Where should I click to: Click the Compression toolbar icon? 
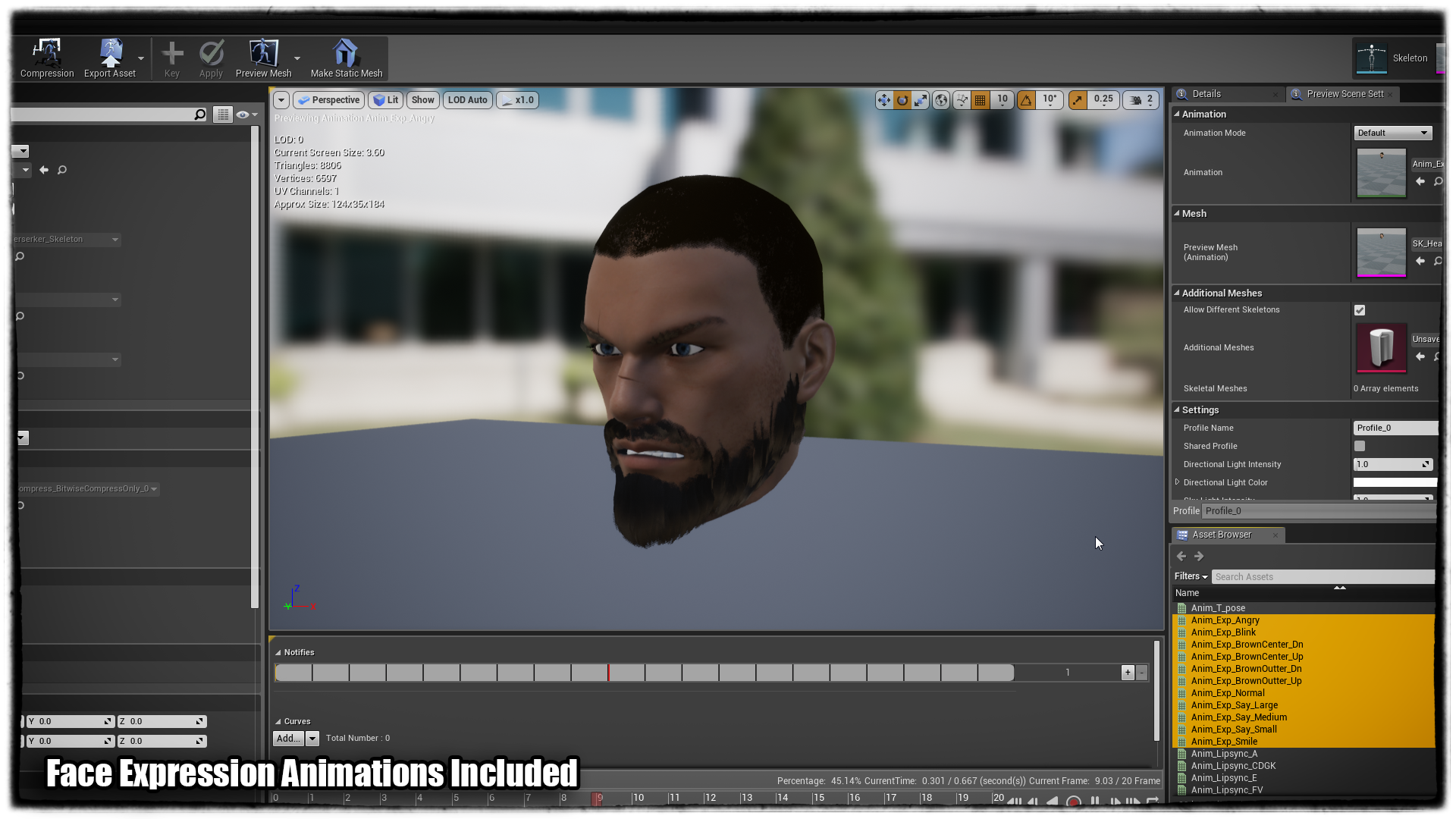tap(47, 53)
